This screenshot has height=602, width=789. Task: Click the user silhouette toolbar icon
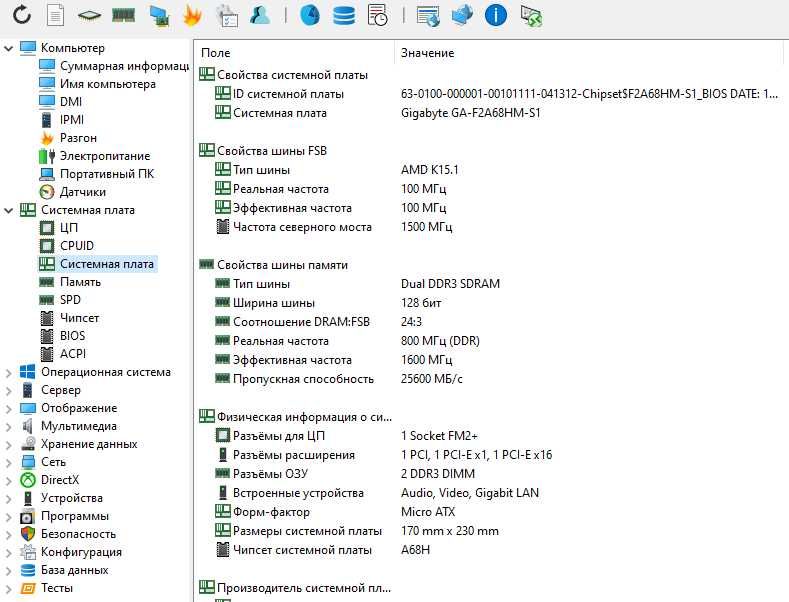260,15
